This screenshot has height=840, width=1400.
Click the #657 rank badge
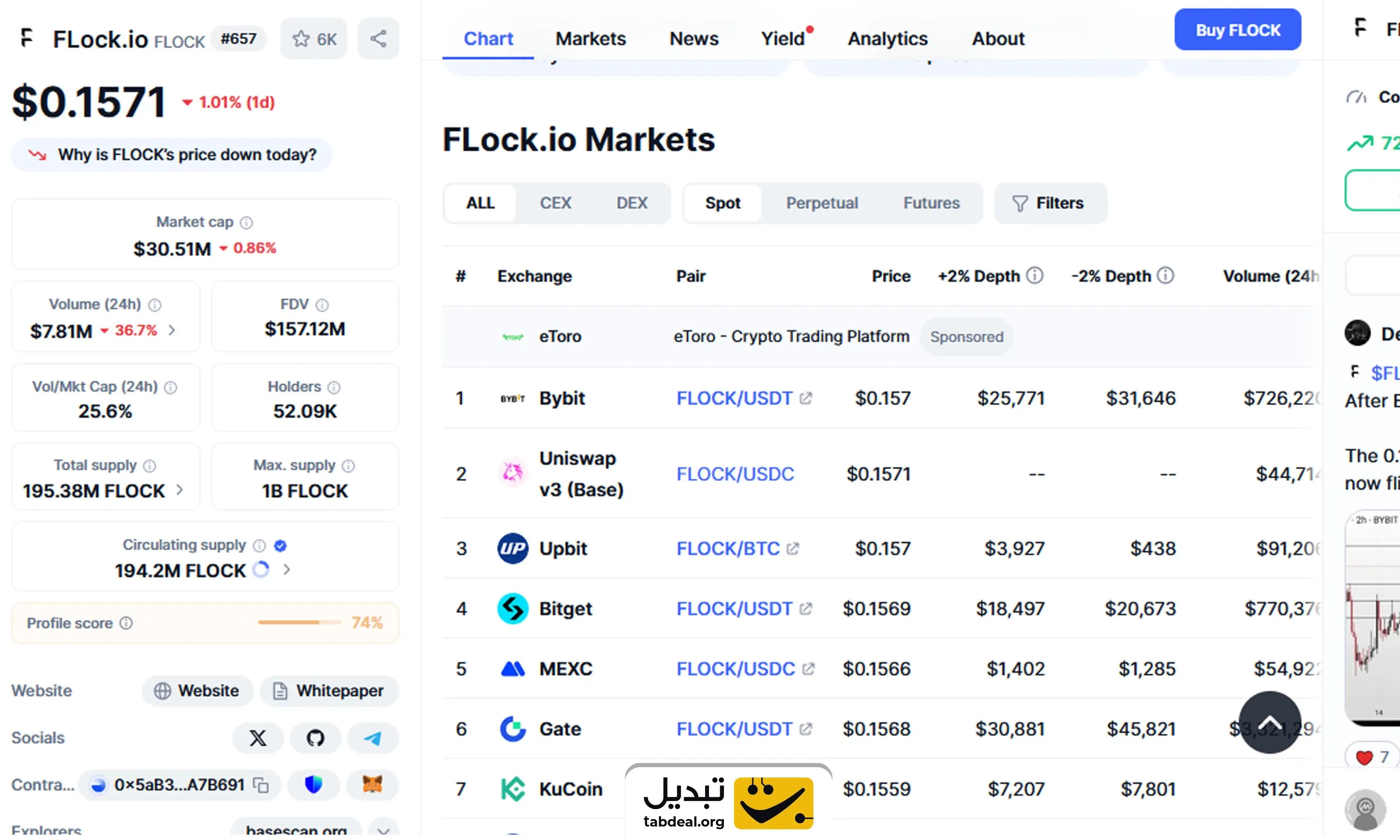point(238,39)
